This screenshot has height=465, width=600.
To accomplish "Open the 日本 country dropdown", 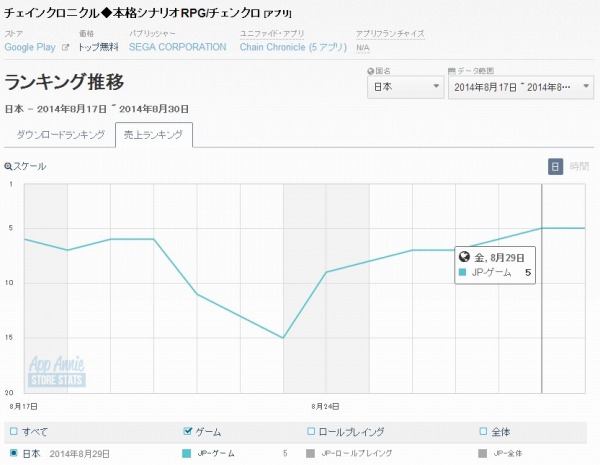I will pyautogui.click(x=405, y=87).
